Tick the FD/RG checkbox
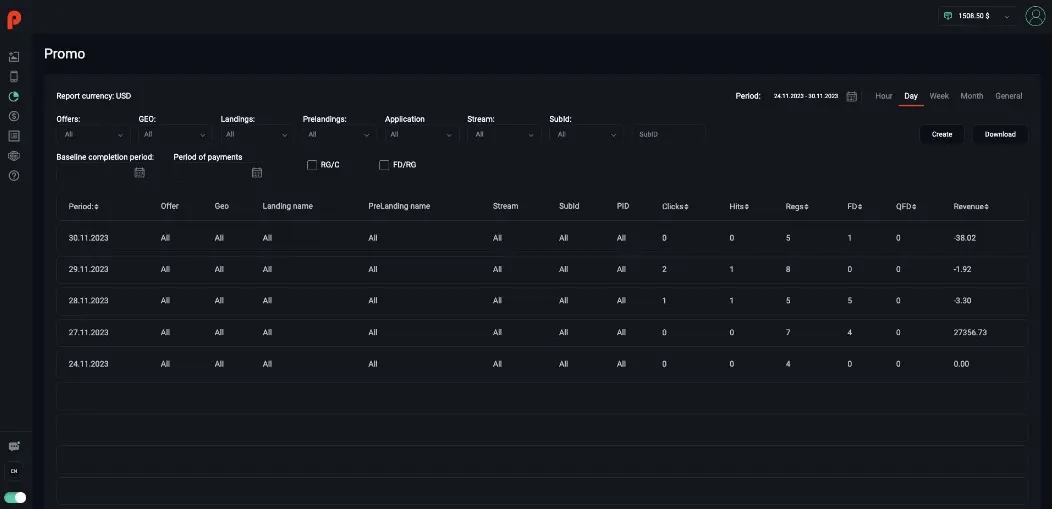 384,165
